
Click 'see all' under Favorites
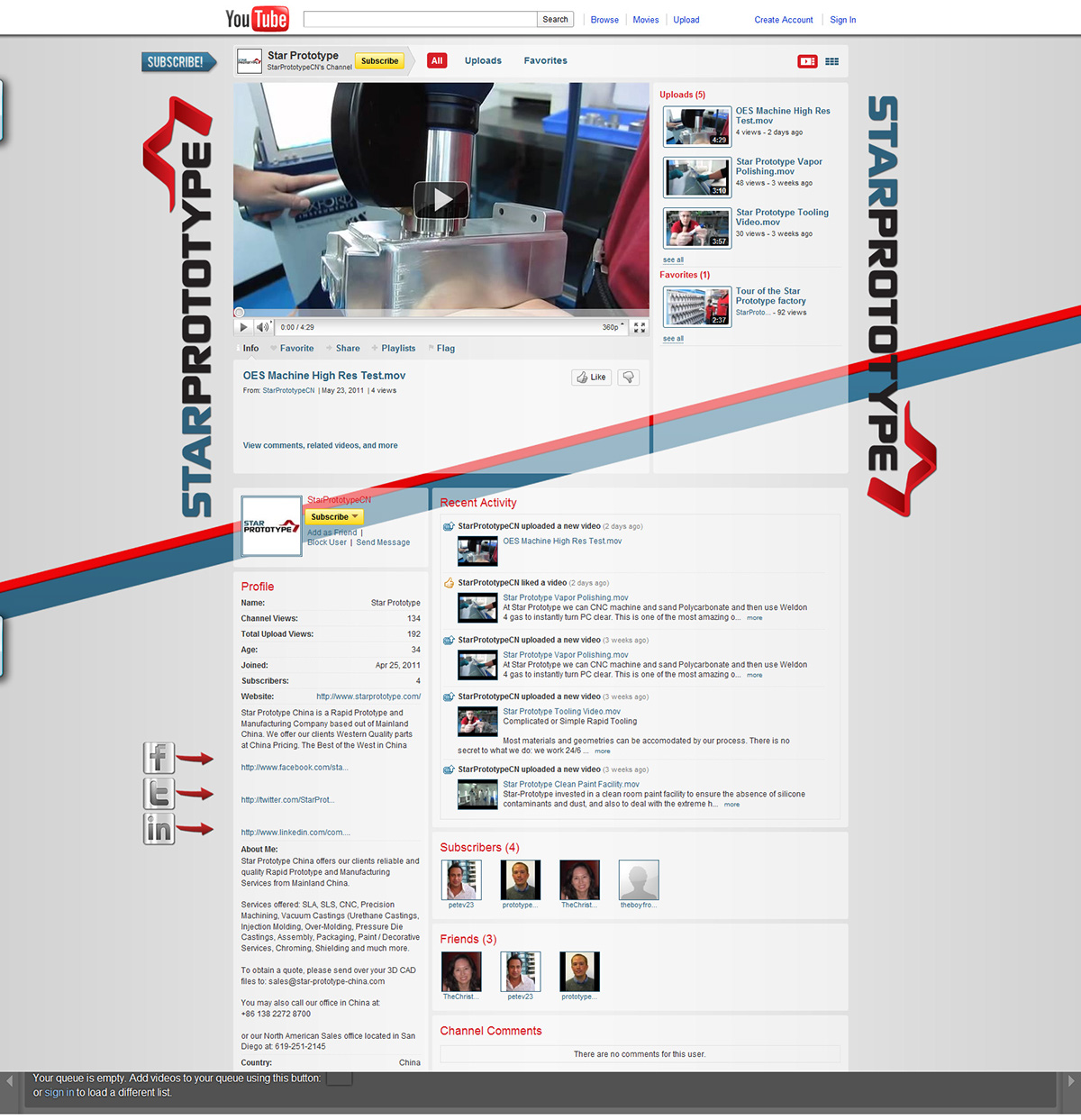point(673,340)
